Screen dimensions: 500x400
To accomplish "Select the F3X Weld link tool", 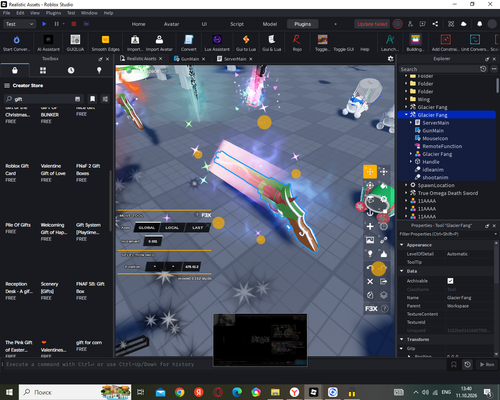I will (x=384, y=240).
